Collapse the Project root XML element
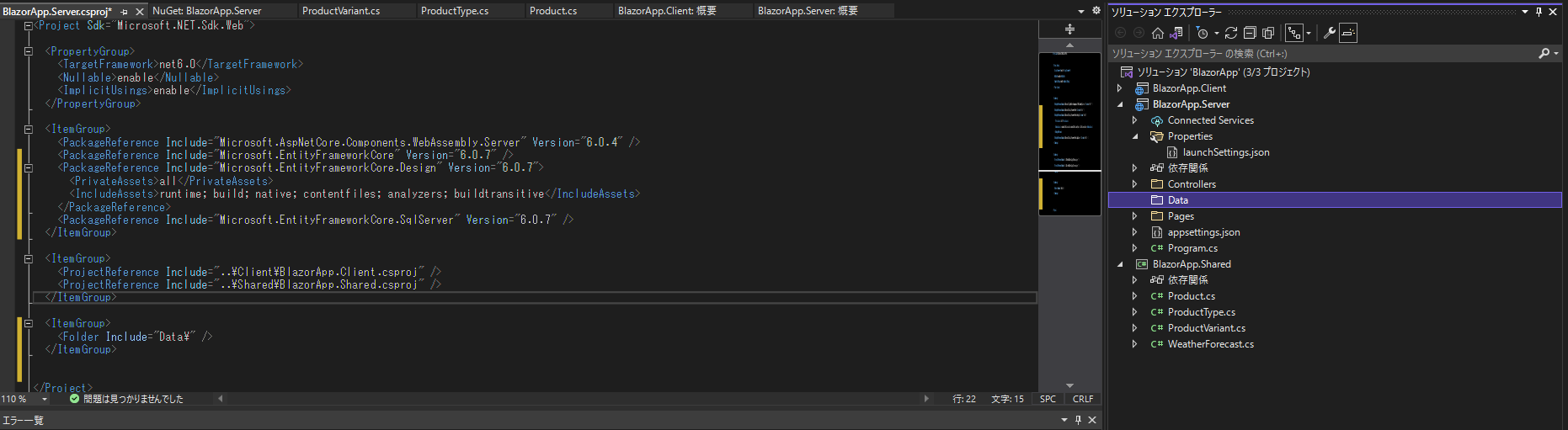 click(28, 26)
